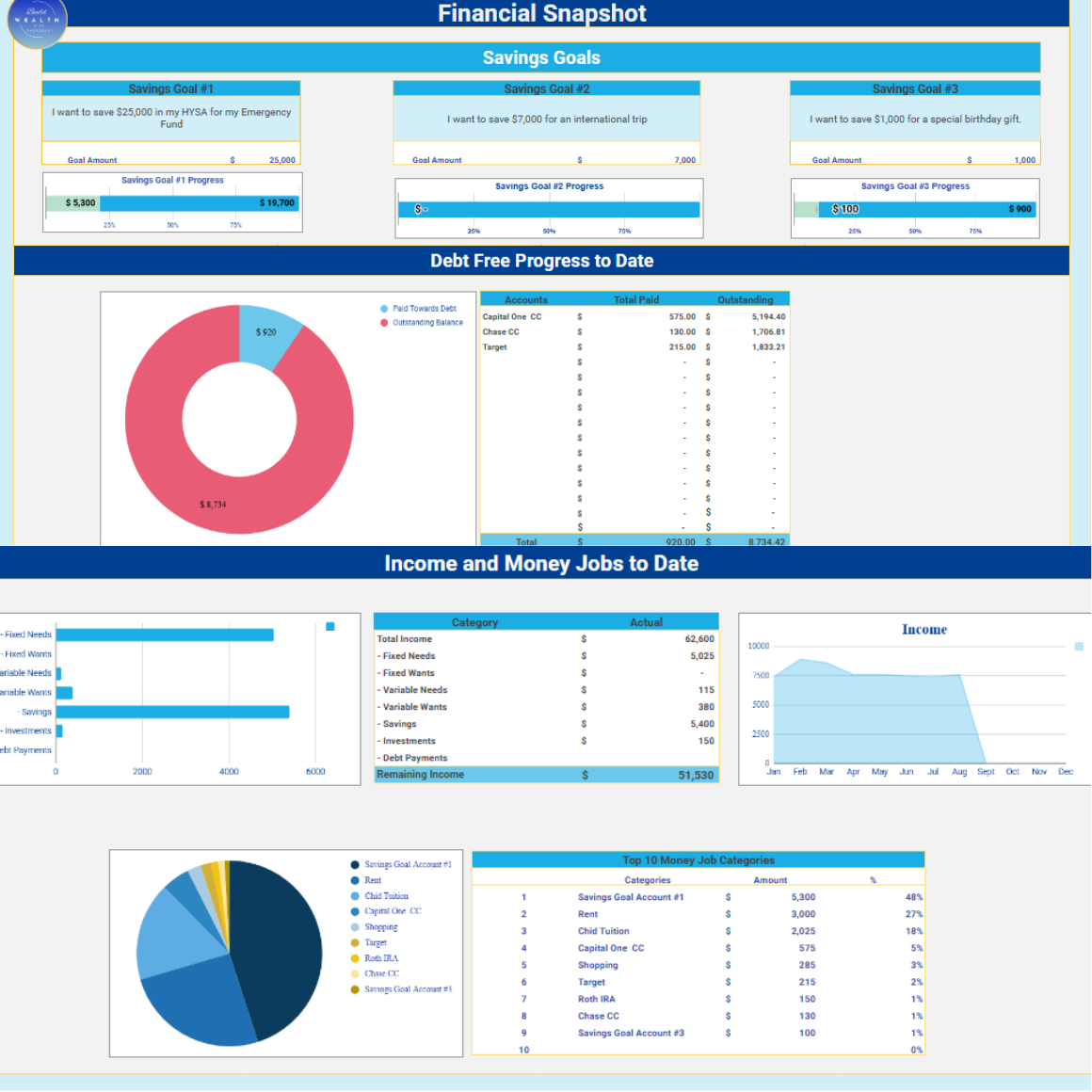Select the Savings Goal #2 progress bar
1092x1092 pixels.
point(549,209)
